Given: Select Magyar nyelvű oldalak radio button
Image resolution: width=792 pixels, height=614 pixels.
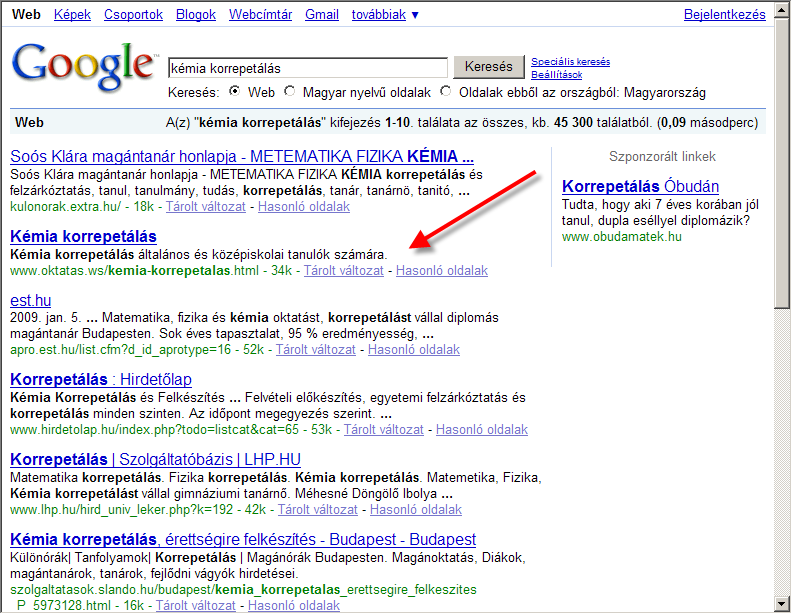Looking at the screenshot, I should [x=289, y=91].
